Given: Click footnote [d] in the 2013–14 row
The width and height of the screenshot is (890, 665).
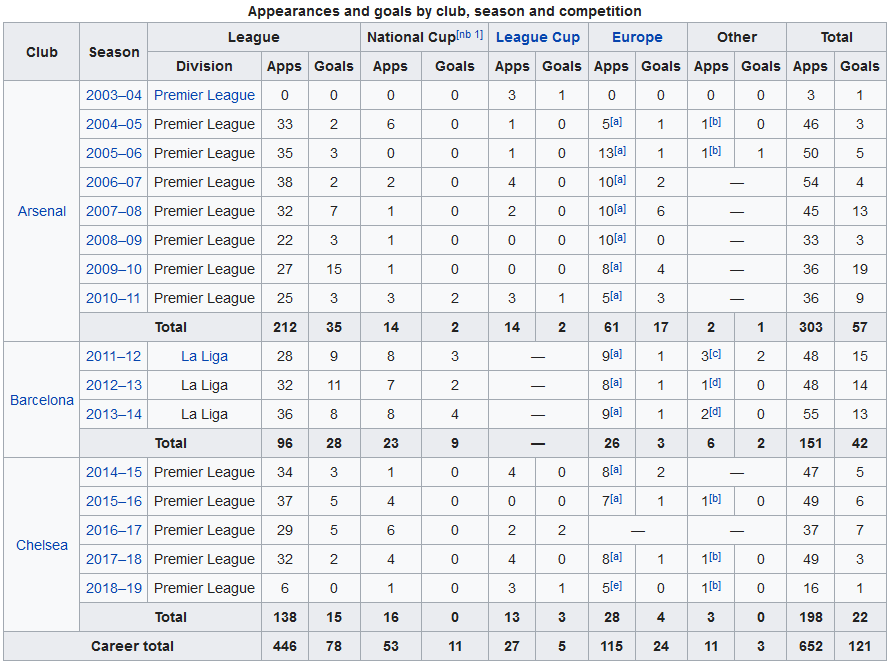Looking at the screenshot, I should pyautogui.click(x=716, y=411).
